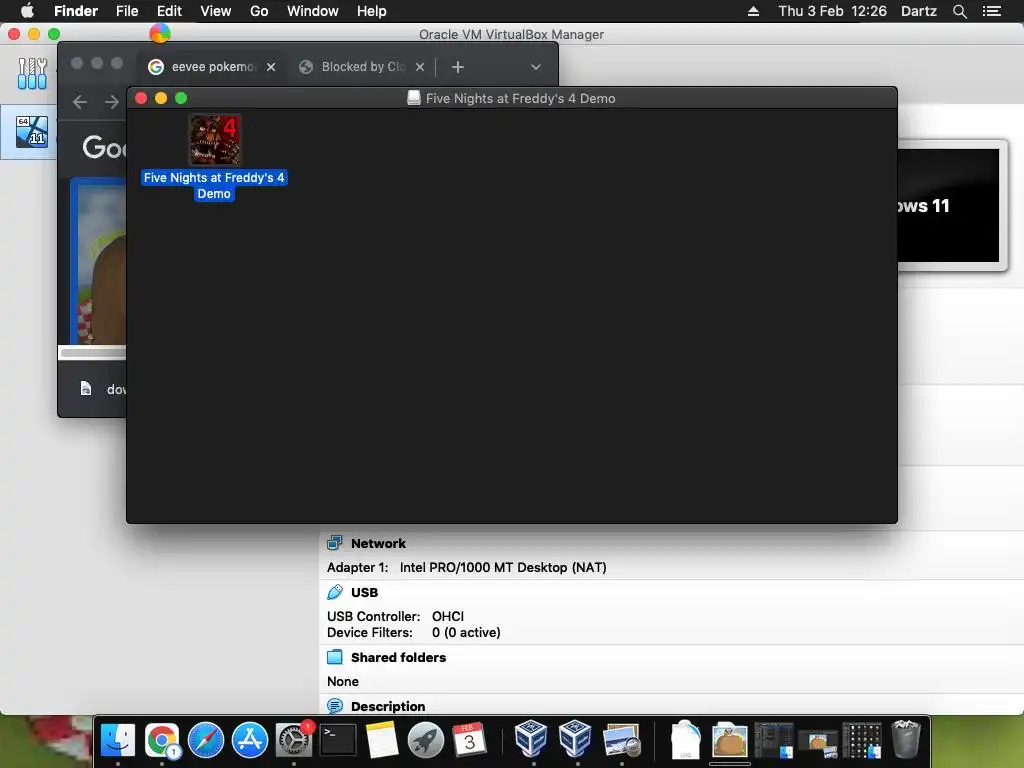
Task: Go forward in Chrome
Action: pos(112,102)
